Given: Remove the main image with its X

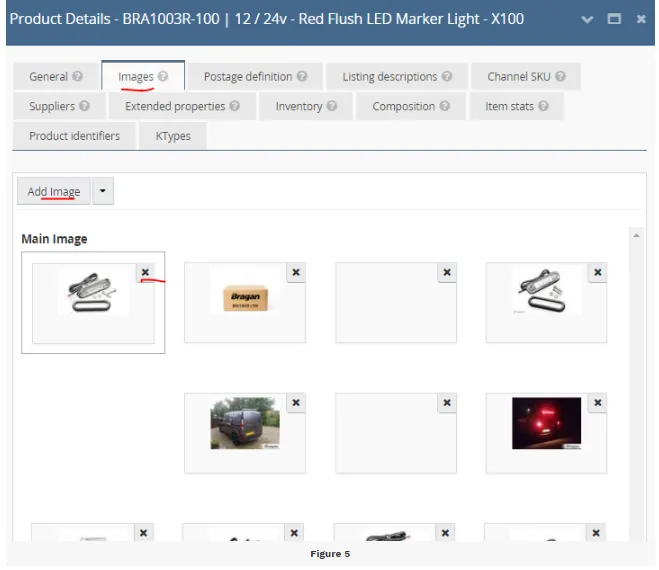Looking at the screenshot, I should [145, 272].
